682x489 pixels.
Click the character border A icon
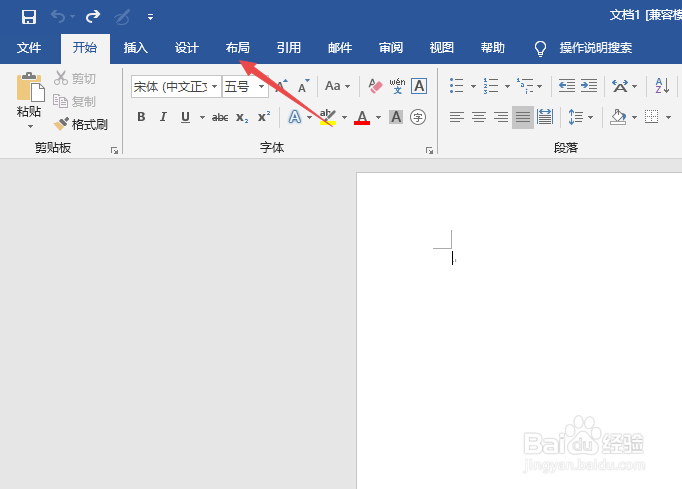419,86
